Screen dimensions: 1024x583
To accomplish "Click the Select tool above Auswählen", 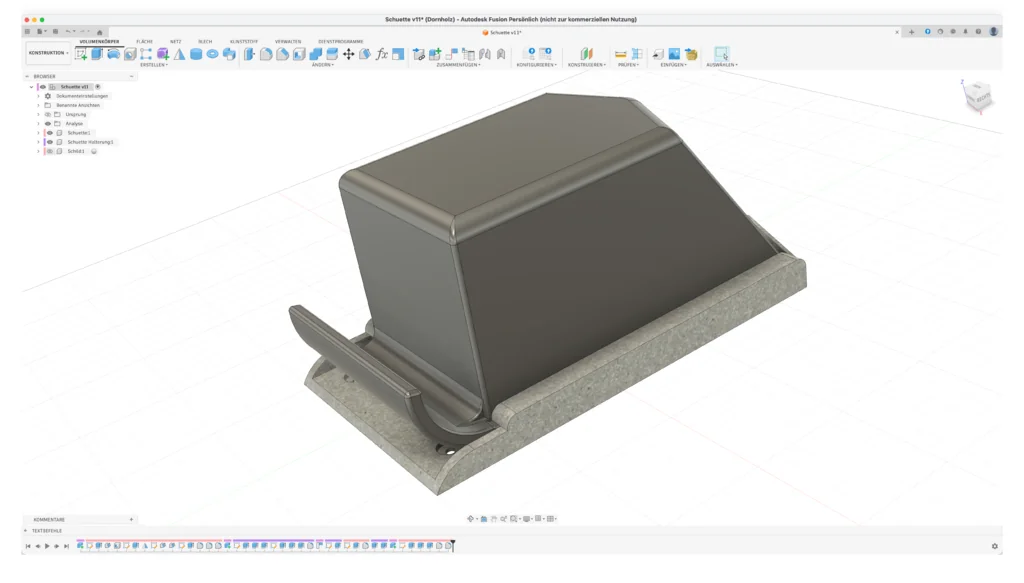I will pos(721,54).
